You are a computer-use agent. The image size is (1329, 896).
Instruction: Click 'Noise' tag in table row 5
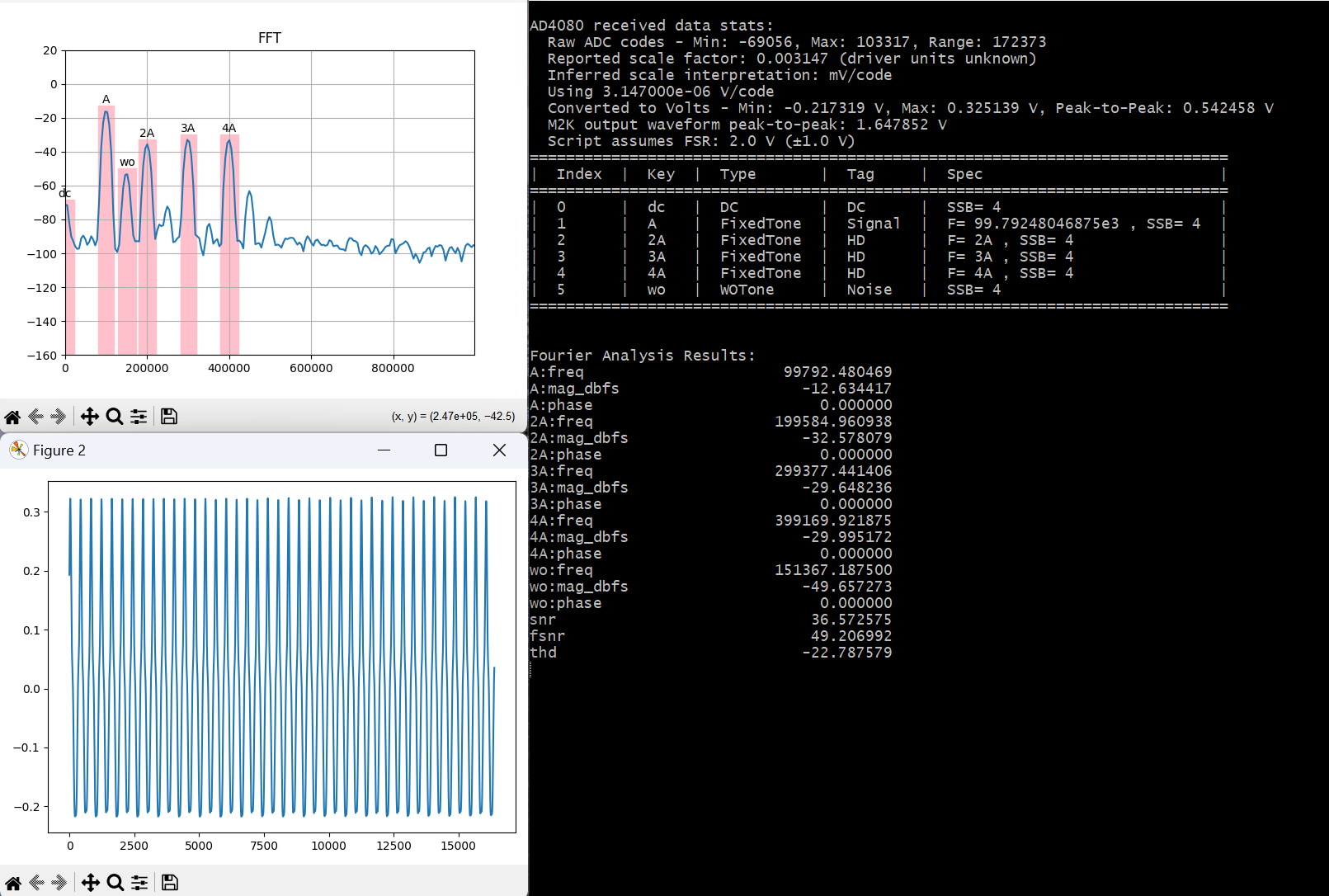click(870, 290)
